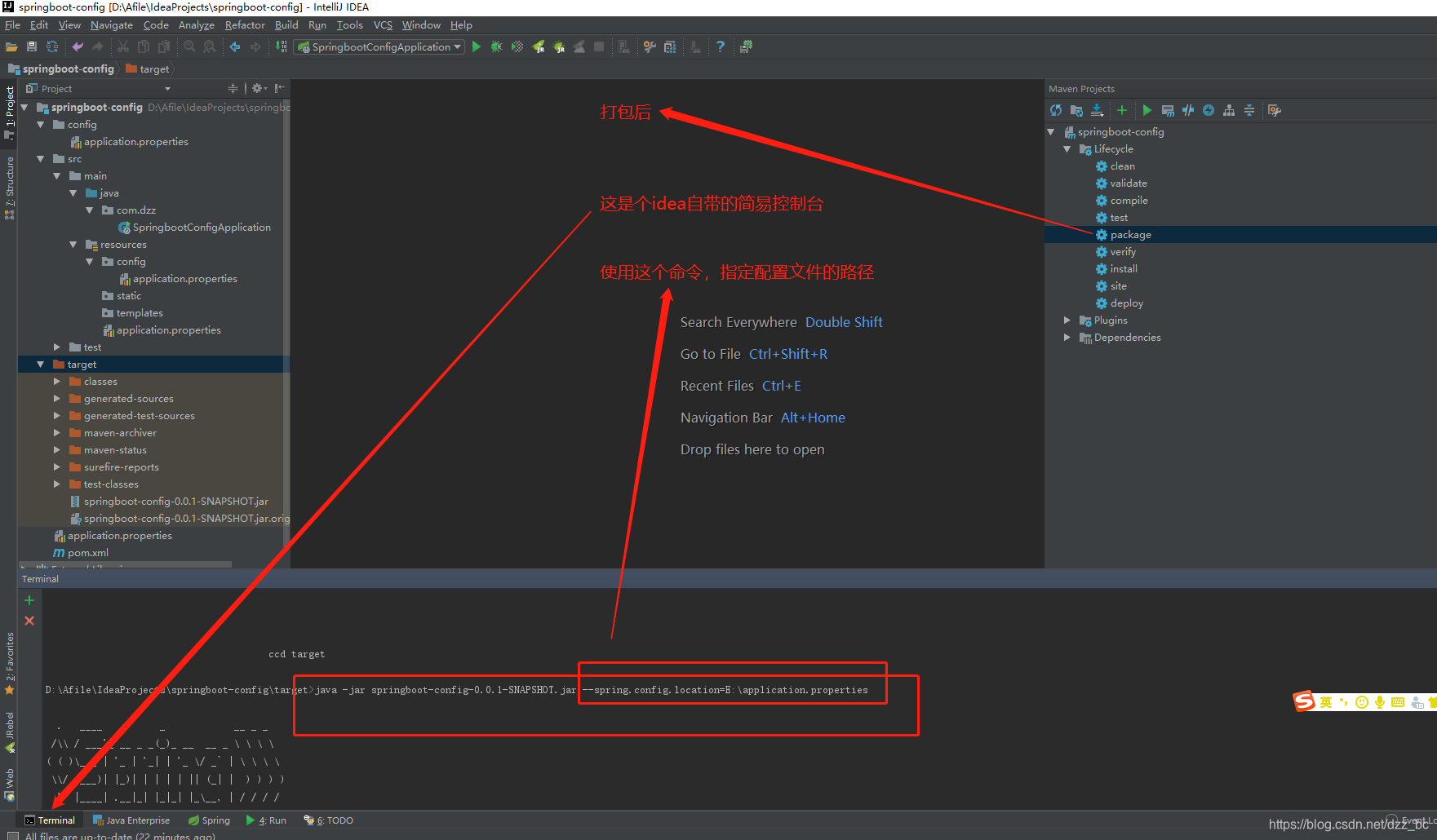
Task: Toggle Maven Skip Tests mode
Action: click(x=1209, y=110)
